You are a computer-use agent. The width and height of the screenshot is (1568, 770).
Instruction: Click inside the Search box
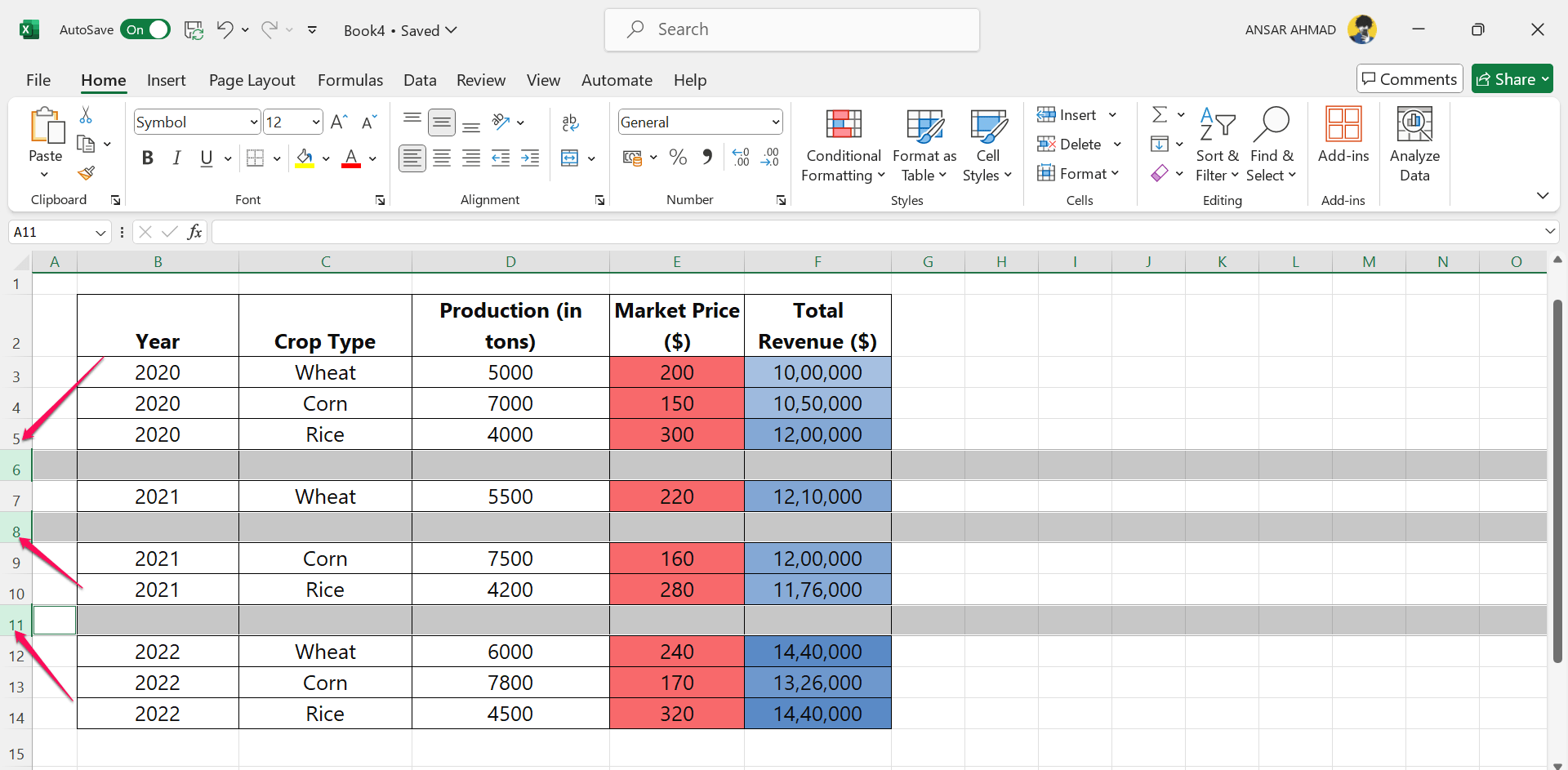[x=791, y=29]
